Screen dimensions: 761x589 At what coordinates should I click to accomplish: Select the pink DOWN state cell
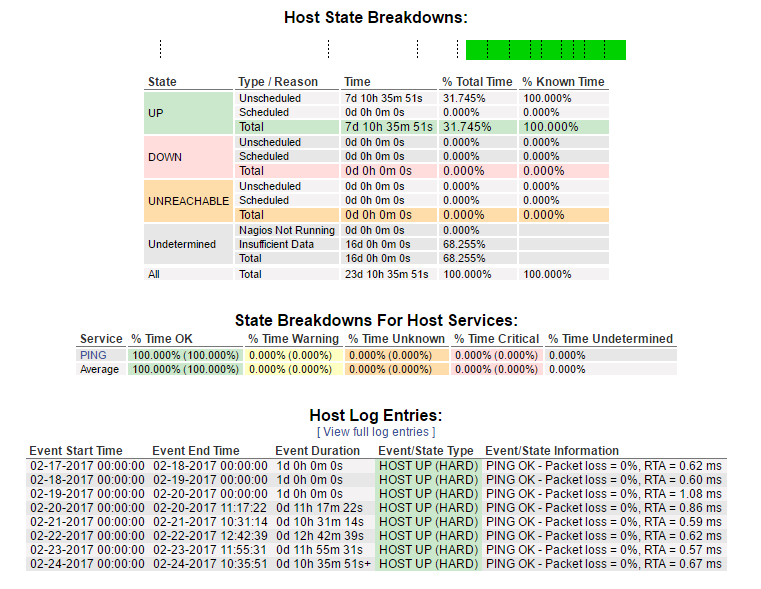189,157
